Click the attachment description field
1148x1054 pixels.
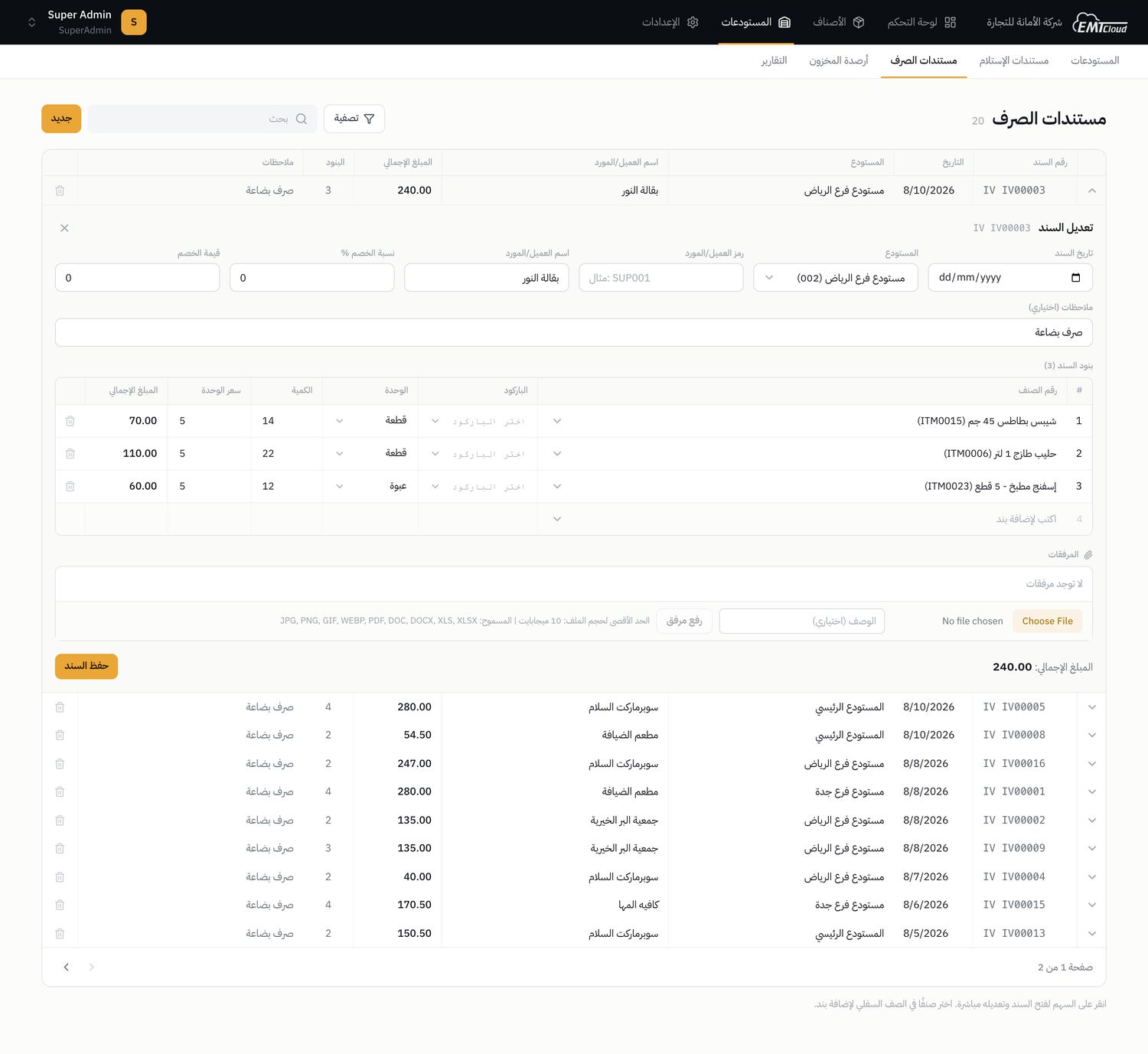[802, 621]
